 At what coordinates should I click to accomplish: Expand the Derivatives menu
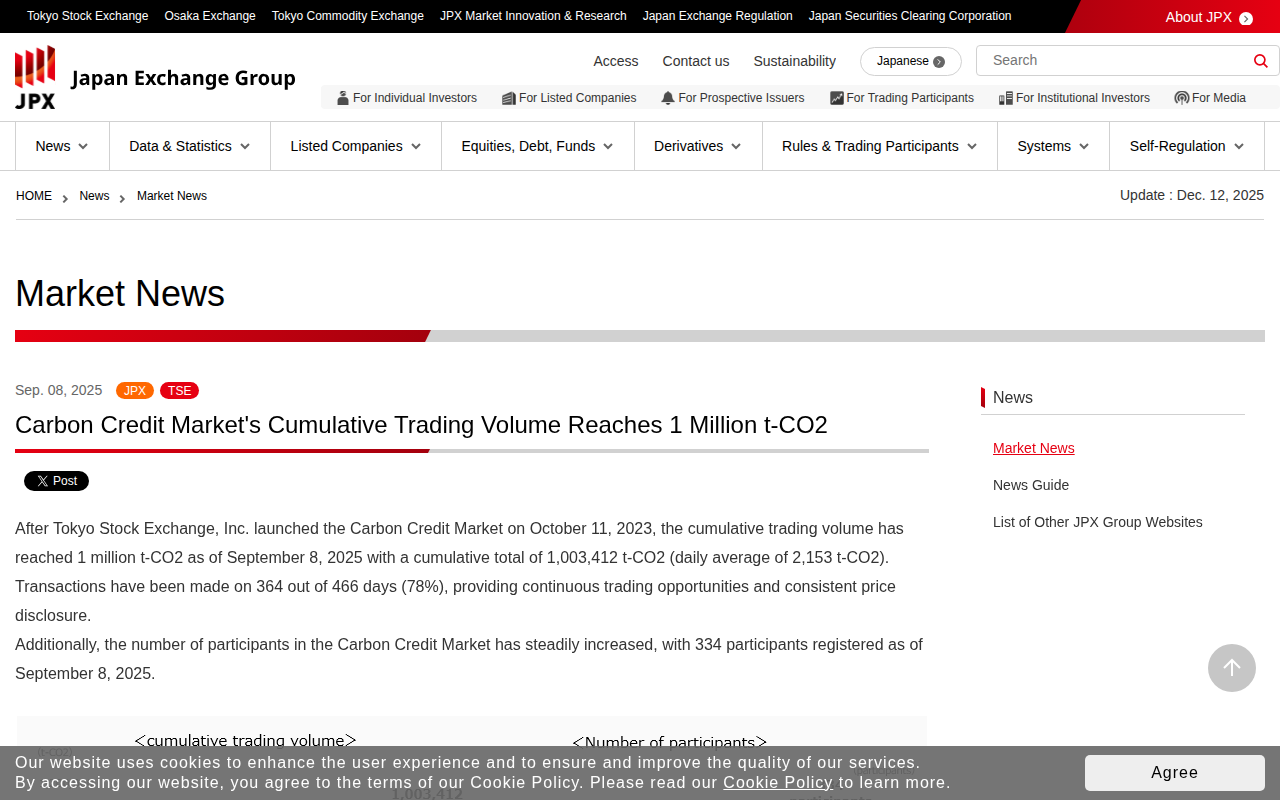pos(698,146)
